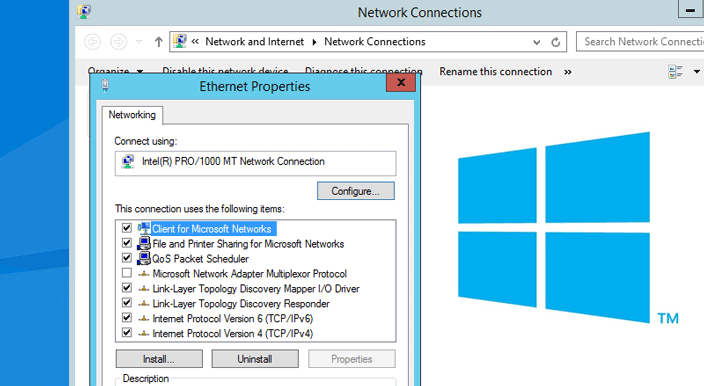
Task: Click QoS Packet Scheduler icon
Action: 144,258
